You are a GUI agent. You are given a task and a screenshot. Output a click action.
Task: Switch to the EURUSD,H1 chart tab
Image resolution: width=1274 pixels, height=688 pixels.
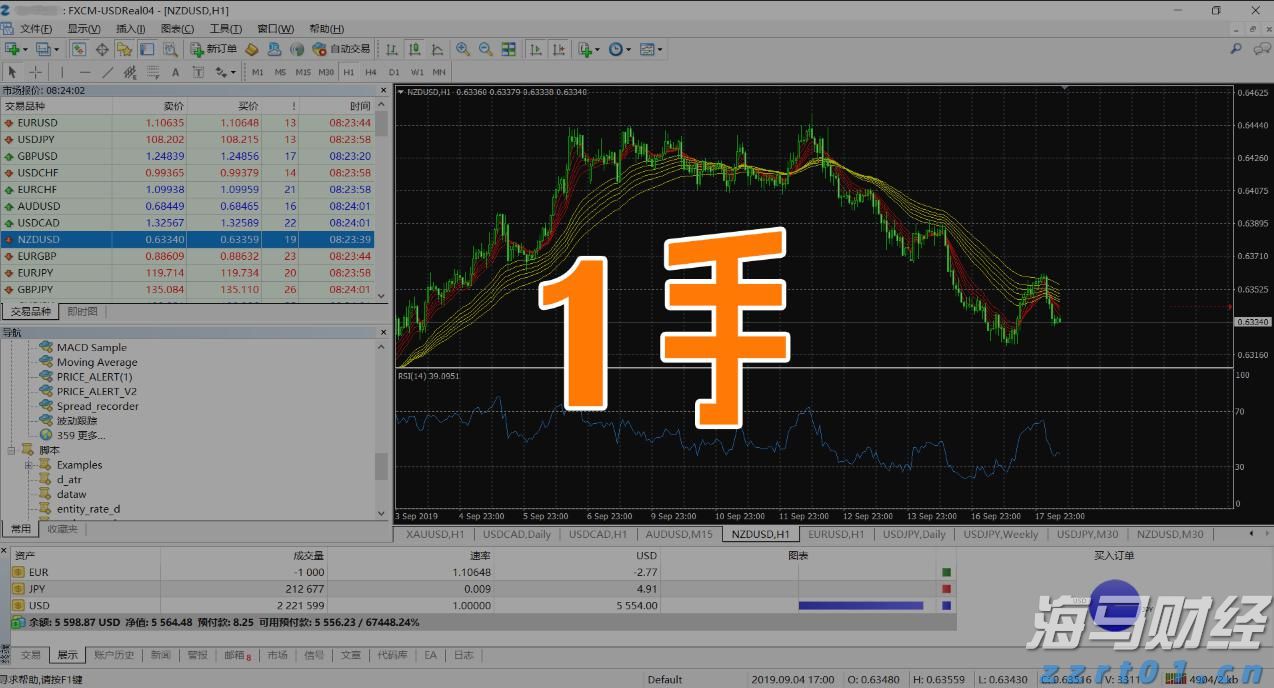coord(836,534)
